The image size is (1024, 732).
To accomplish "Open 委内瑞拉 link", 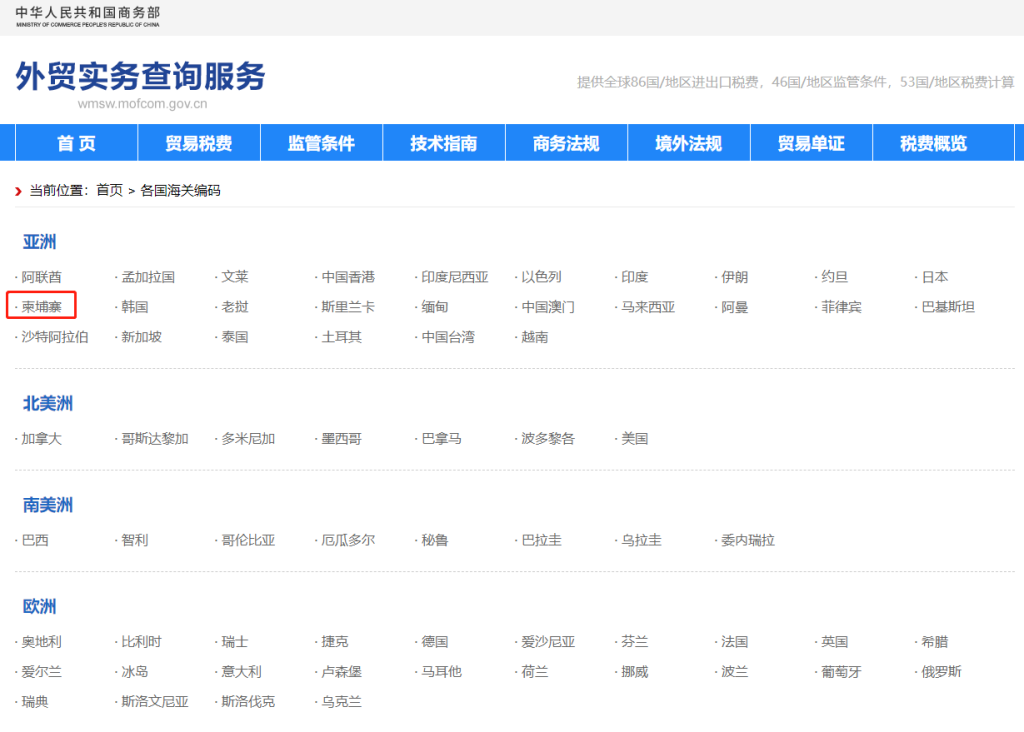I will coord(748,540).
